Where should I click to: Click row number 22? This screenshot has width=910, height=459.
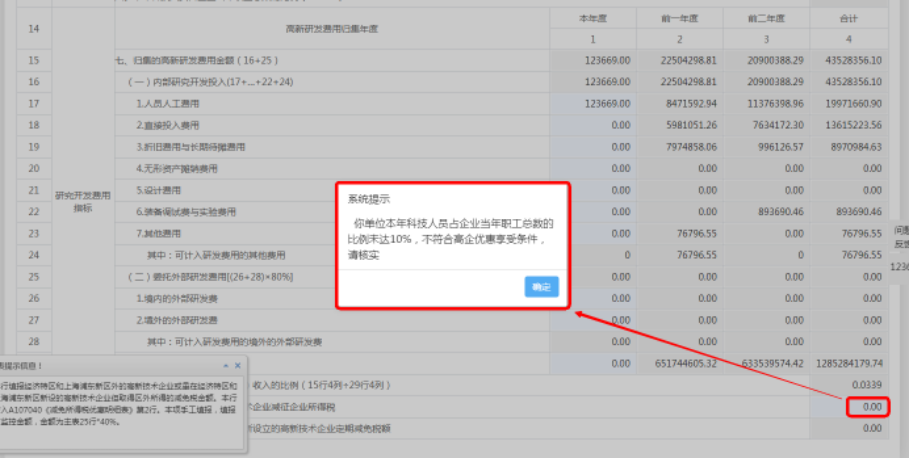click(x=34, y=212)
